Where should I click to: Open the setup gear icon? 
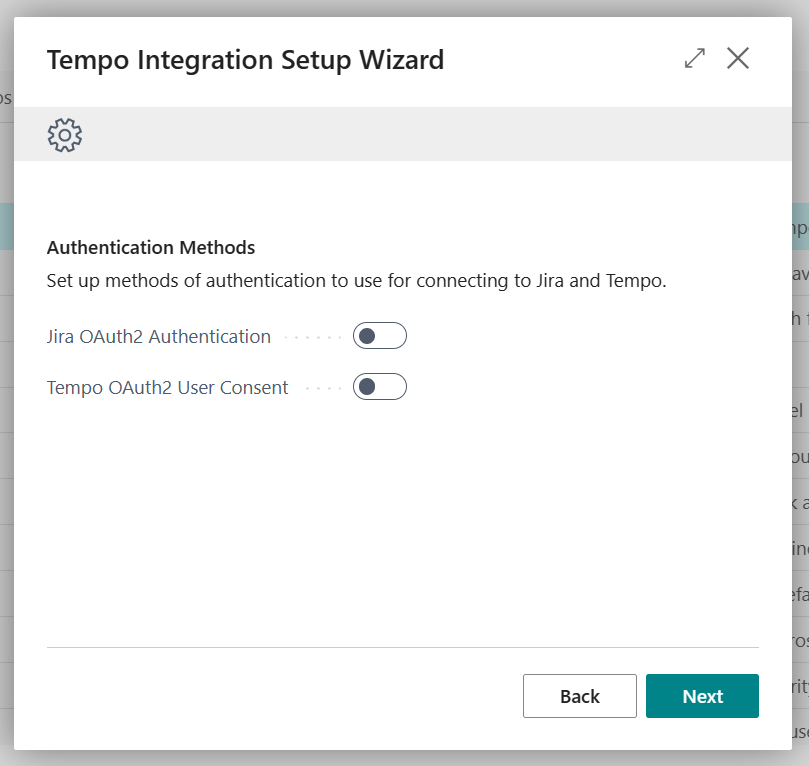coord(64,134)
